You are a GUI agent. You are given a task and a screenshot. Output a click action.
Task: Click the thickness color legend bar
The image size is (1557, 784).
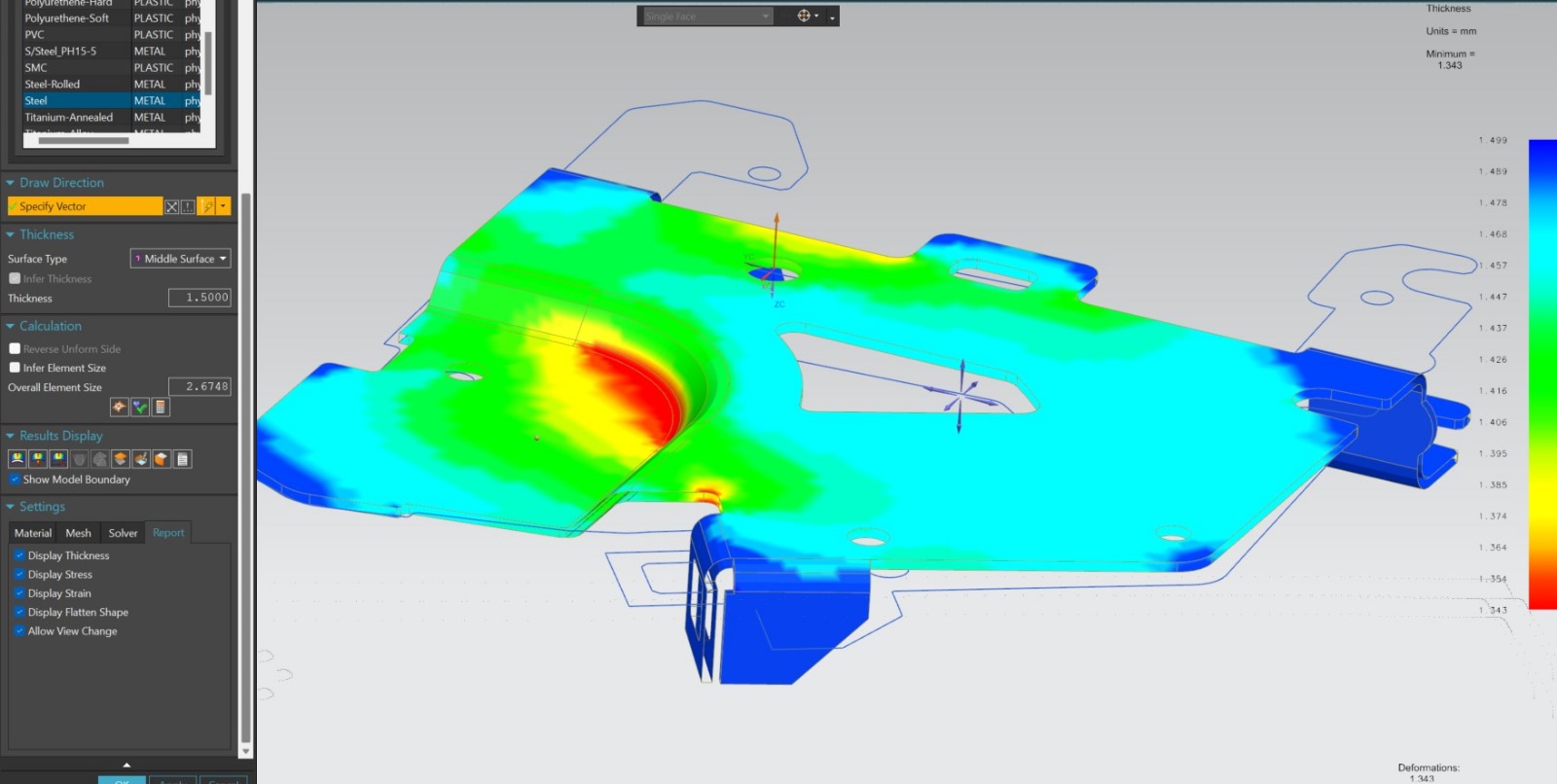point(1541,374)
